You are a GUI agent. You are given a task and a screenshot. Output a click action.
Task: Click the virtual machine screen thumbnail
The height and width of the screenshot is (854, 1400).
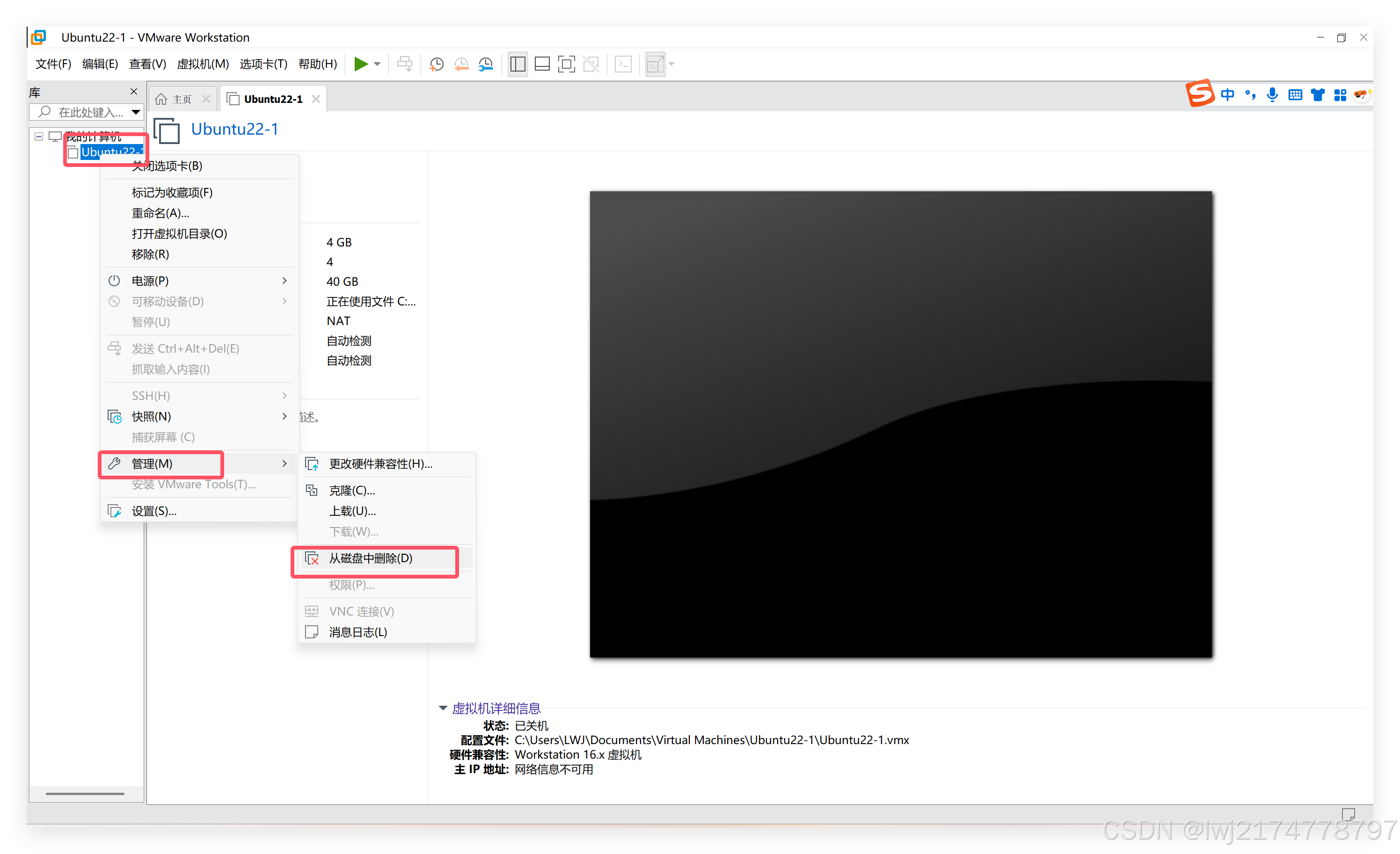[x=901, y=424]
